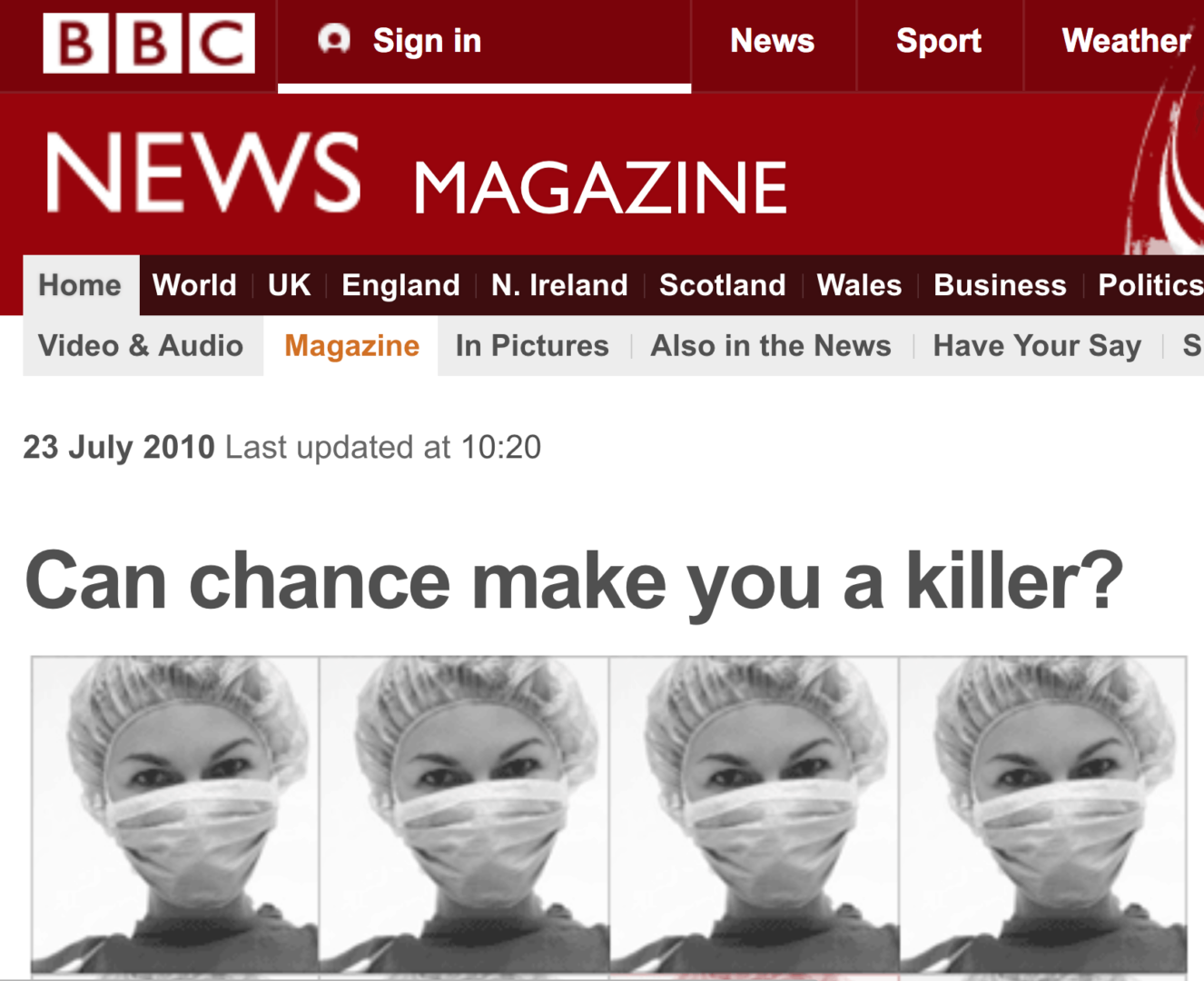
Task: Open the Sign in link
Action: click(427, 41)
